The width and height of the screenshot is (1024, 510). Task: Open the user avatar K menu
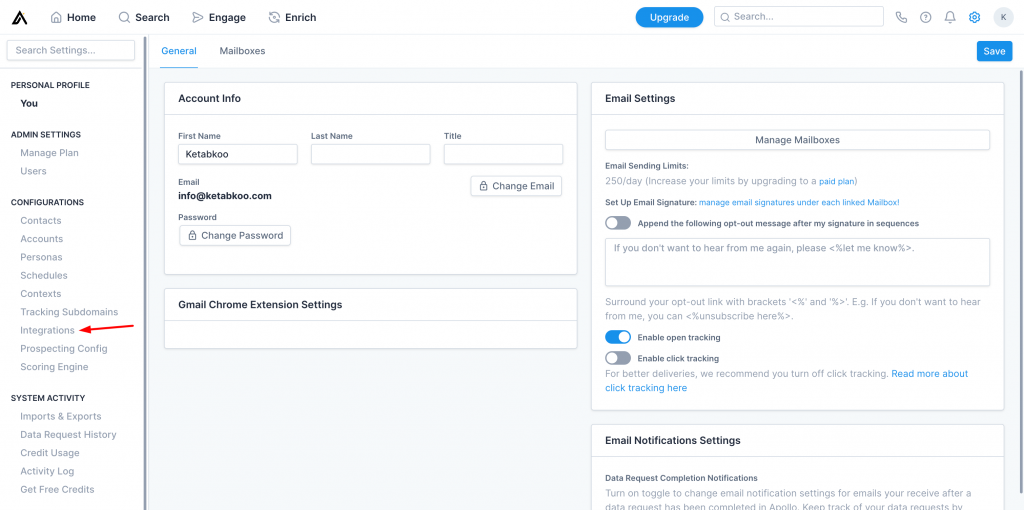[1003, 17]
